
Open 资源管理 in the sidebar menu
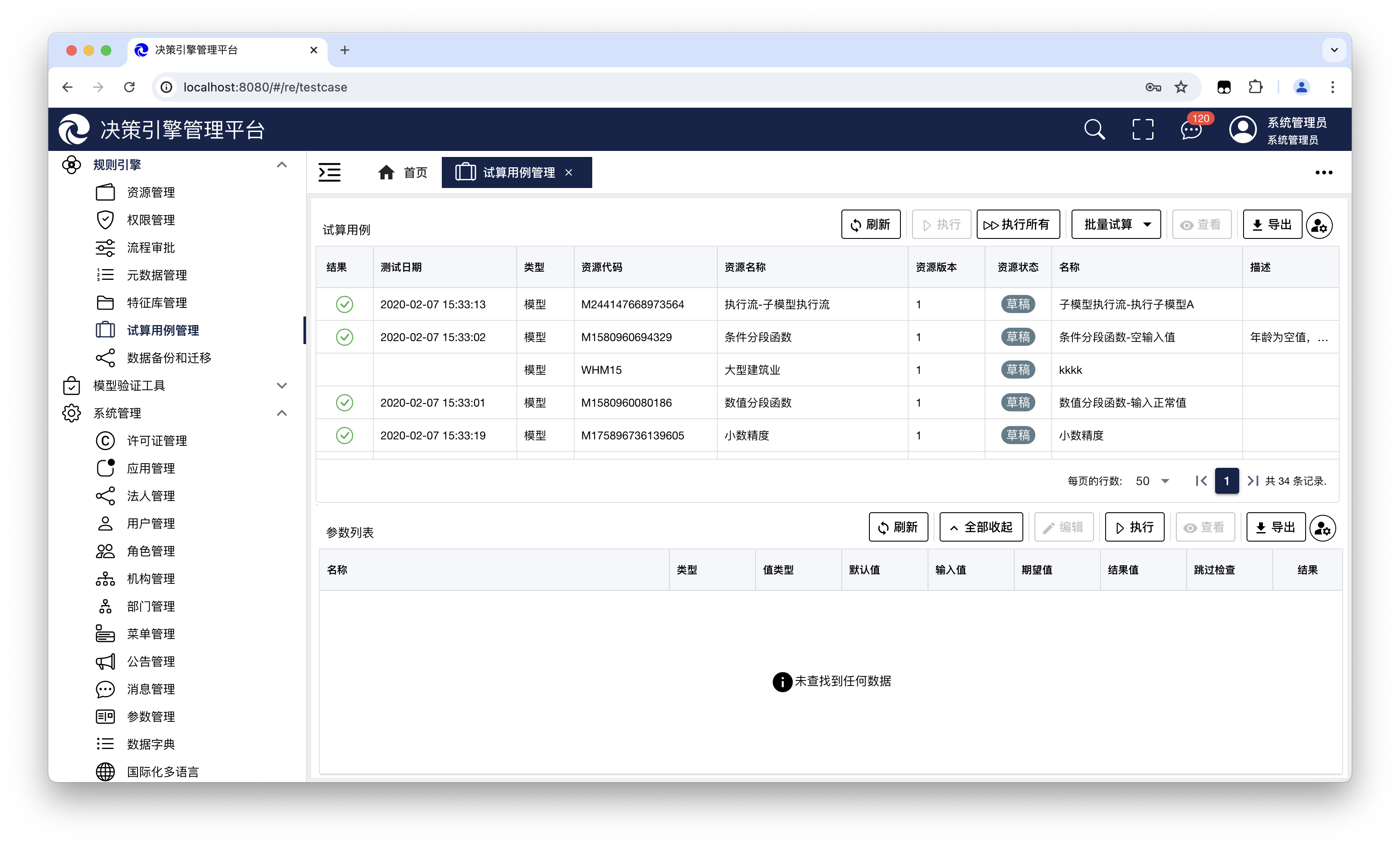tap(150, 192)
